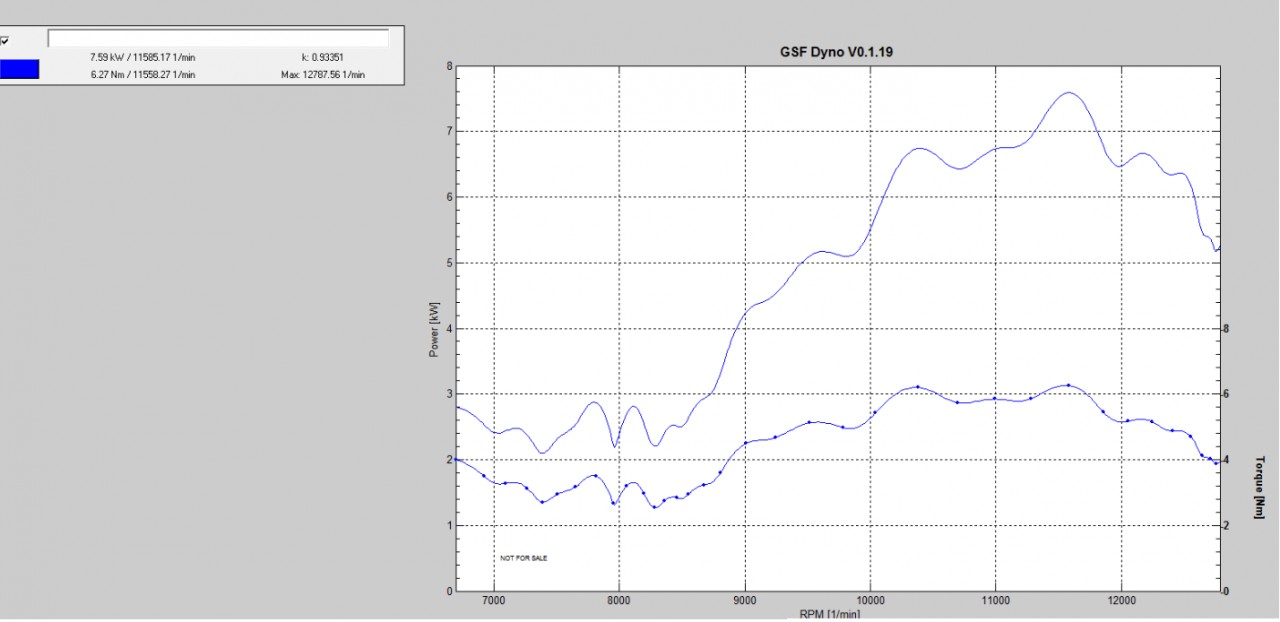Click the torque curve peak marker near 11600 RPM
1280x622 pixels.
click(1068, 385)
